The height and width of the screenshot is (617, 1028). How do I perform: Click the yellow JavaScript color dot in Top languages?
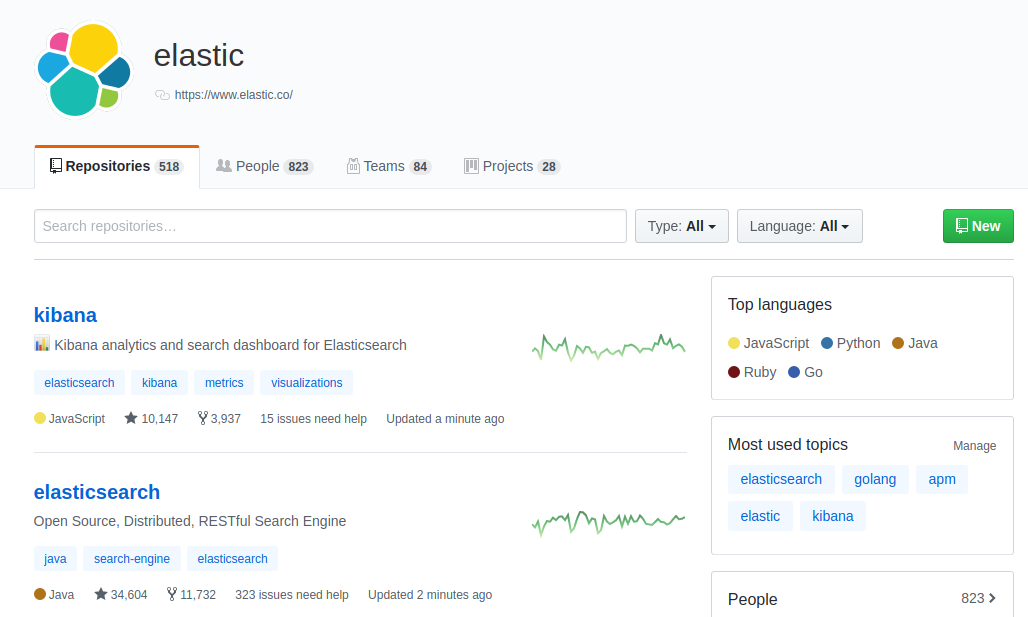[734, 343]
